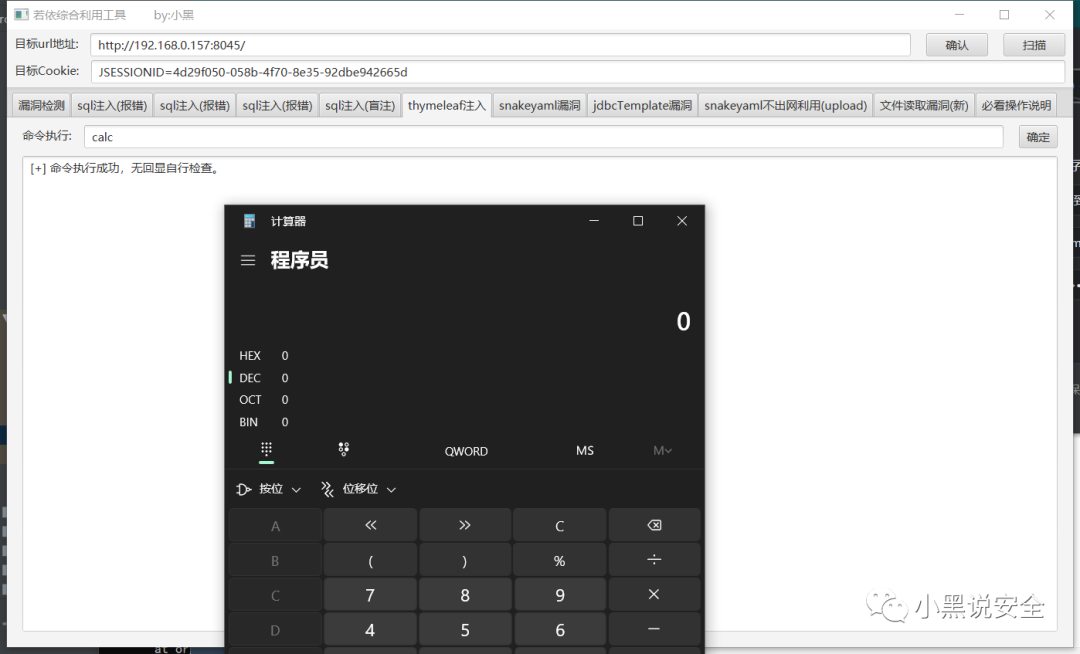Close the calculator window
Image resolution: width=1080 pixels, height=654 pixels.
point(682,221)
